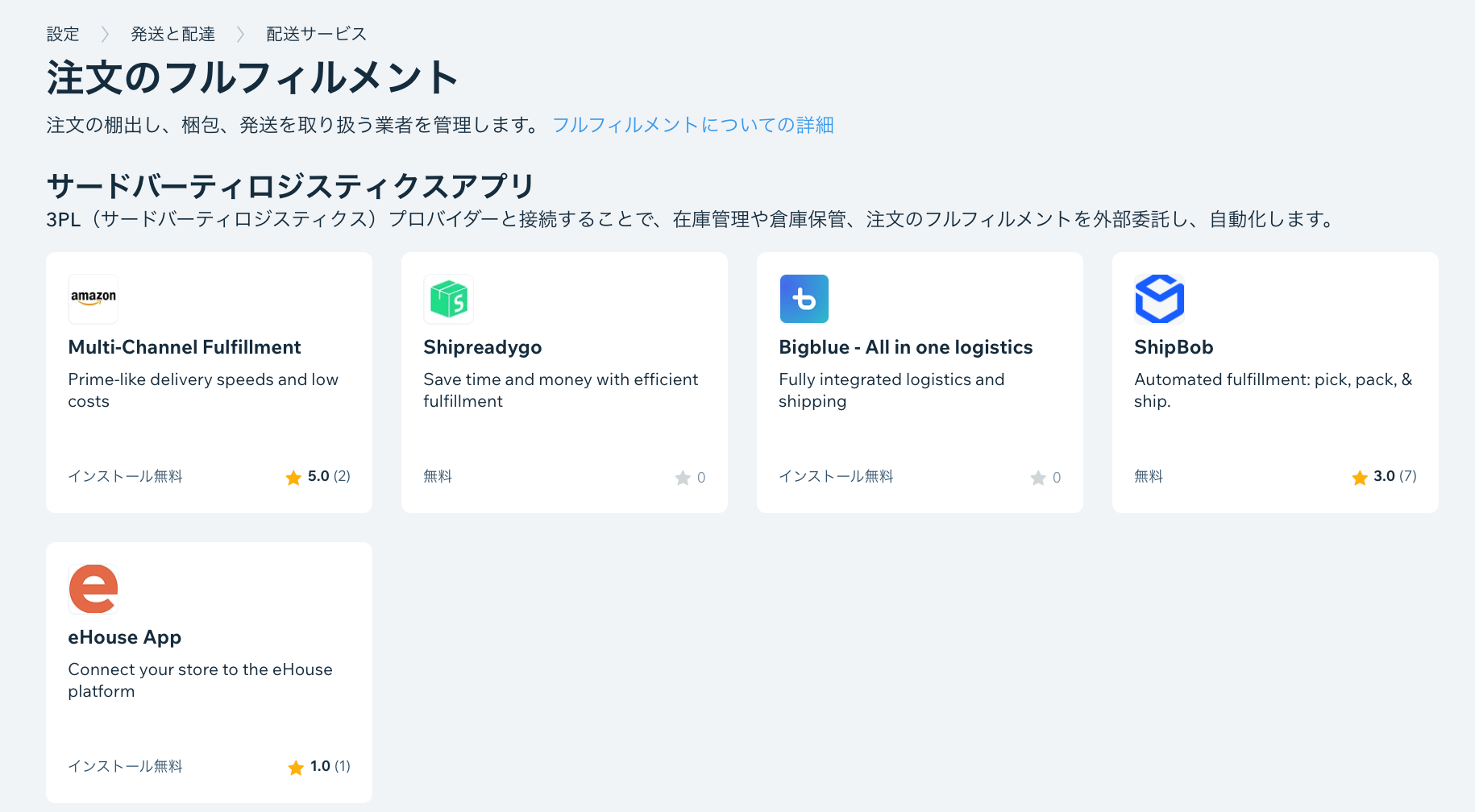Click インストール無料 on Multi-Channel Fulfillment card
The width and height of the screenshot is (1475, 812).
click(126, 476)
